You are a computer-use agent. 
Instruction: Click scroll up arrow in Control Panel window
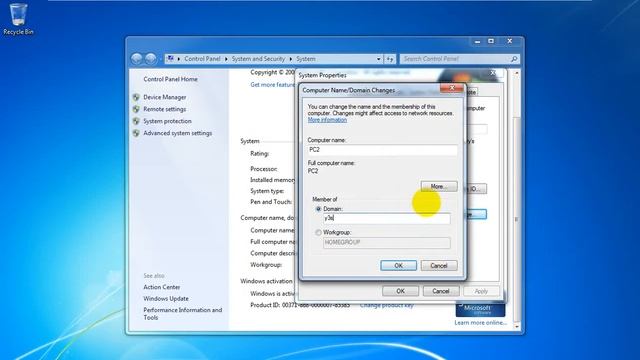click(x=517, y=73)
